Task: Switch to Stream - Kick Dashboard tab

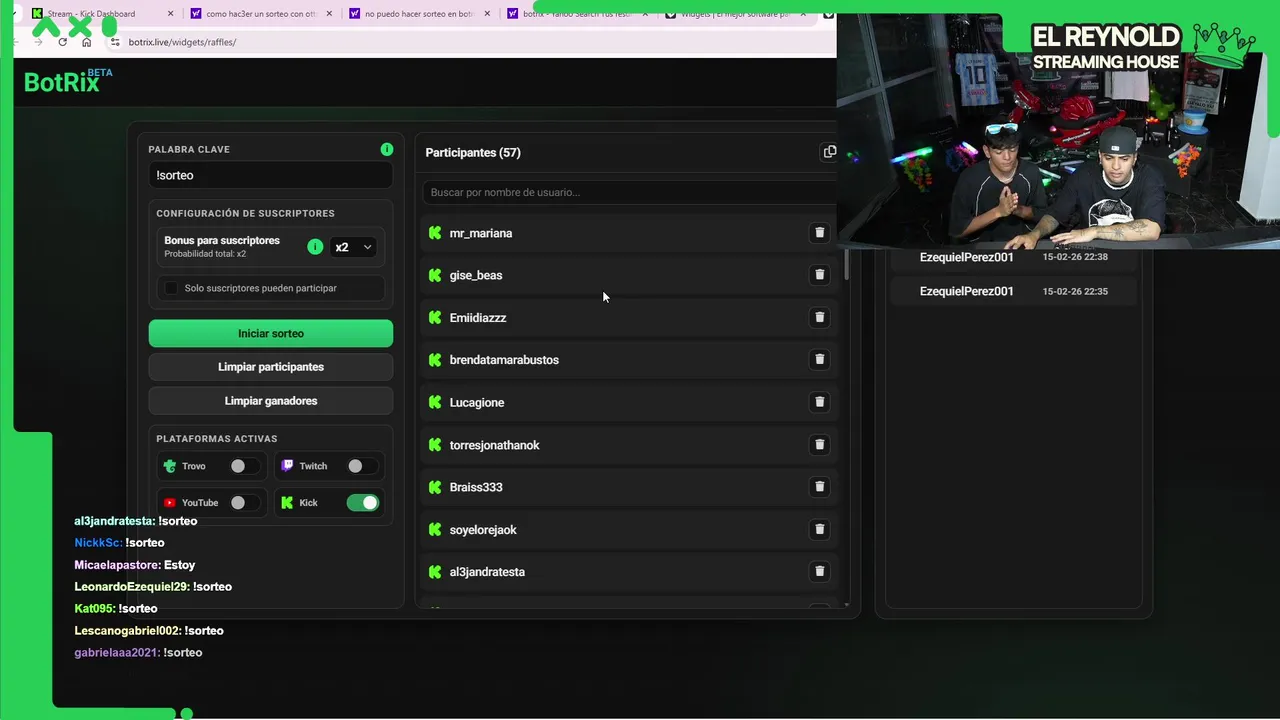Action: click(100, 14)
